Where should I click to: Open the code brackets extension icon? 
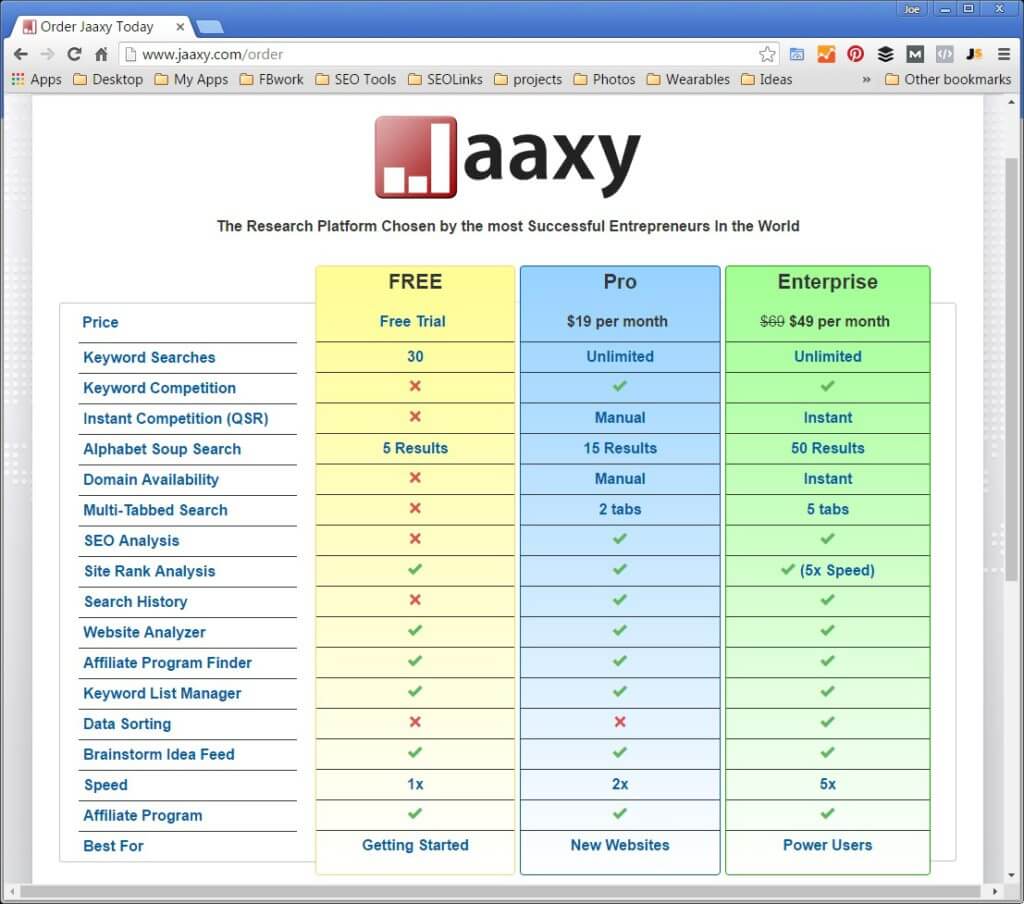pyautogui.click(x=944, y=54)
